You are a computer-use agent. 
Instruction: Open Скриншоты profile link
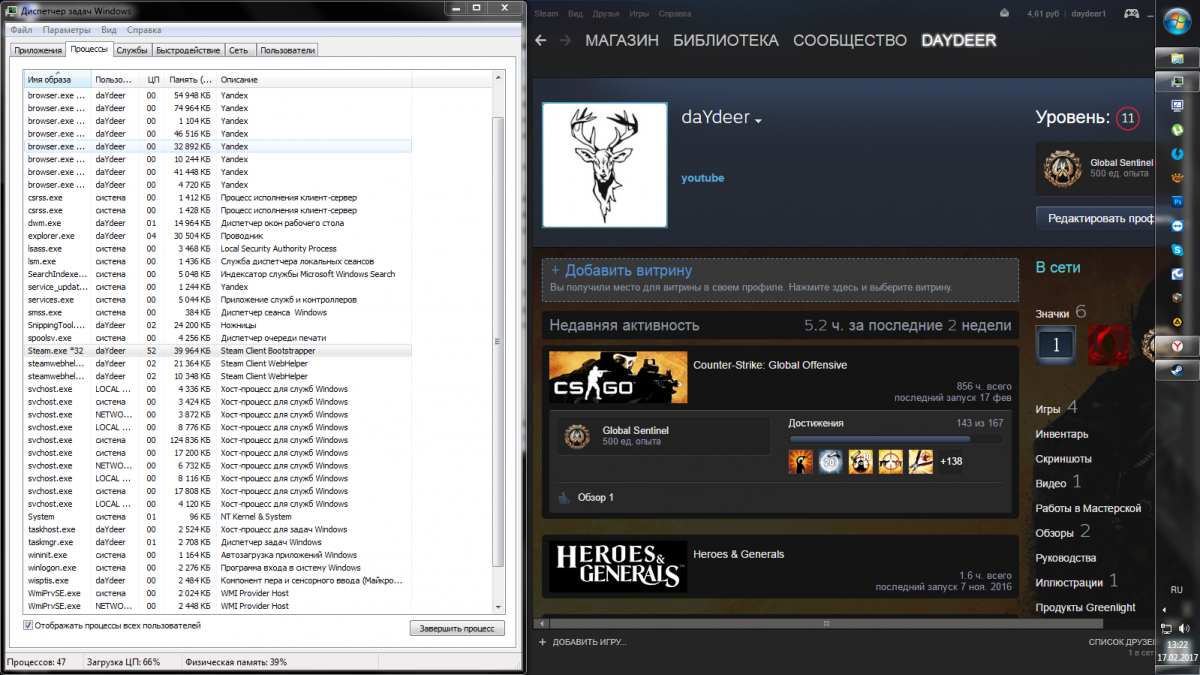pyautogui.click(x=1063, y=459)
